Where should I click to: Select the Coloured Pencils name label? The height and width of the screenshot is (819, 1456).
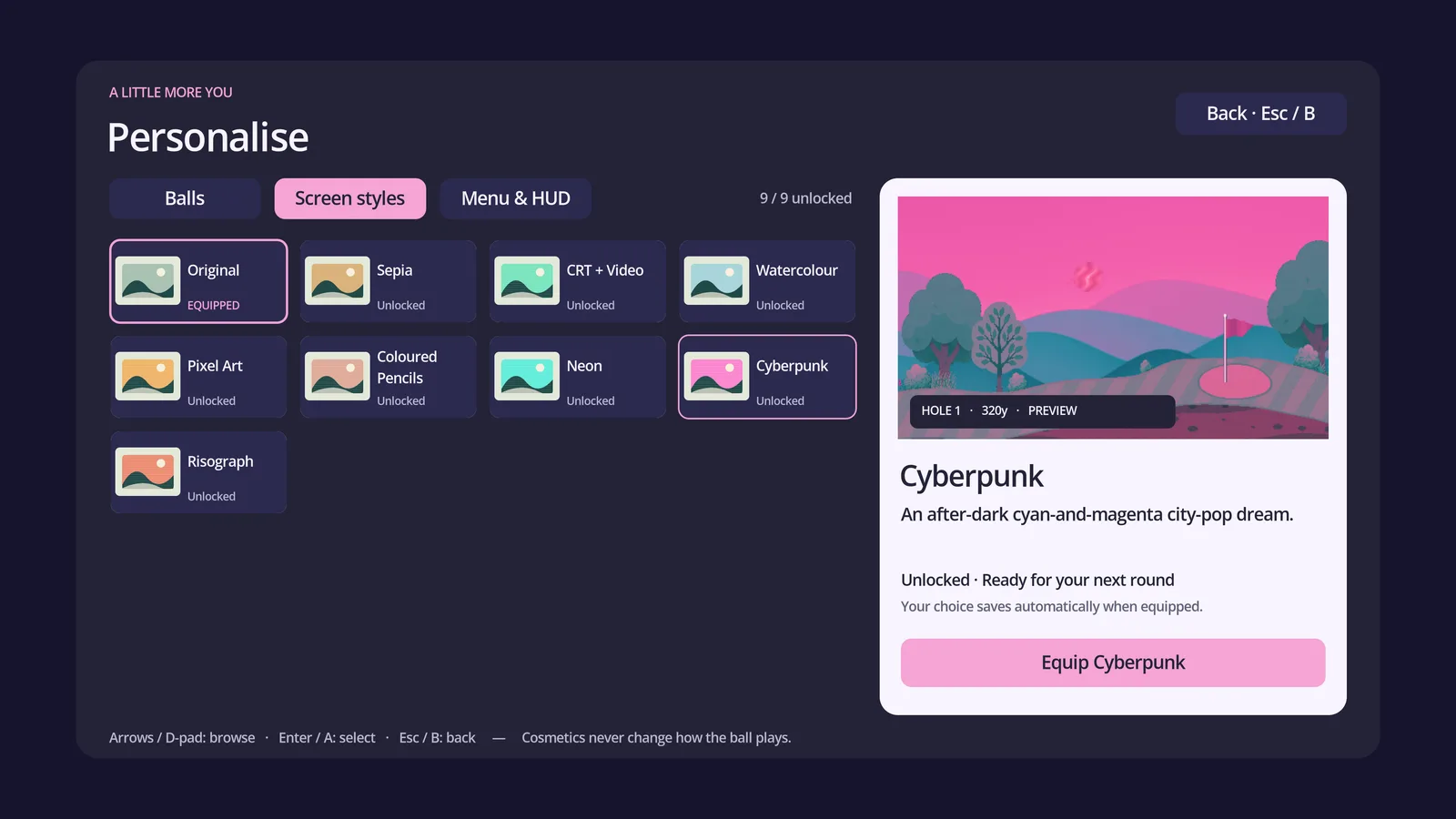407,367
